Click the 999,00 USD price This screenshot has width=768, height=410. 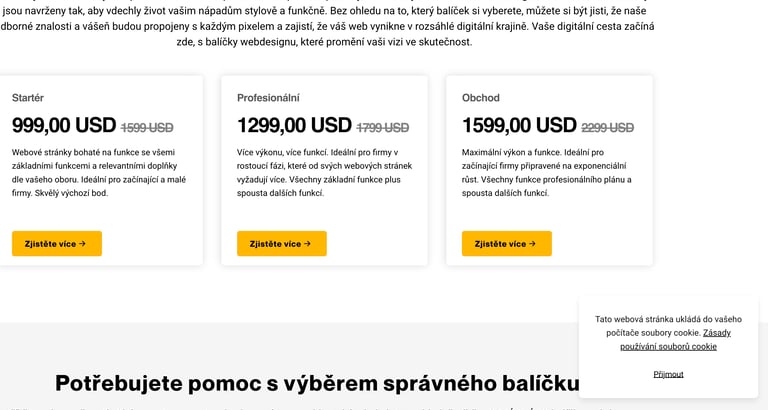(64, 126)
